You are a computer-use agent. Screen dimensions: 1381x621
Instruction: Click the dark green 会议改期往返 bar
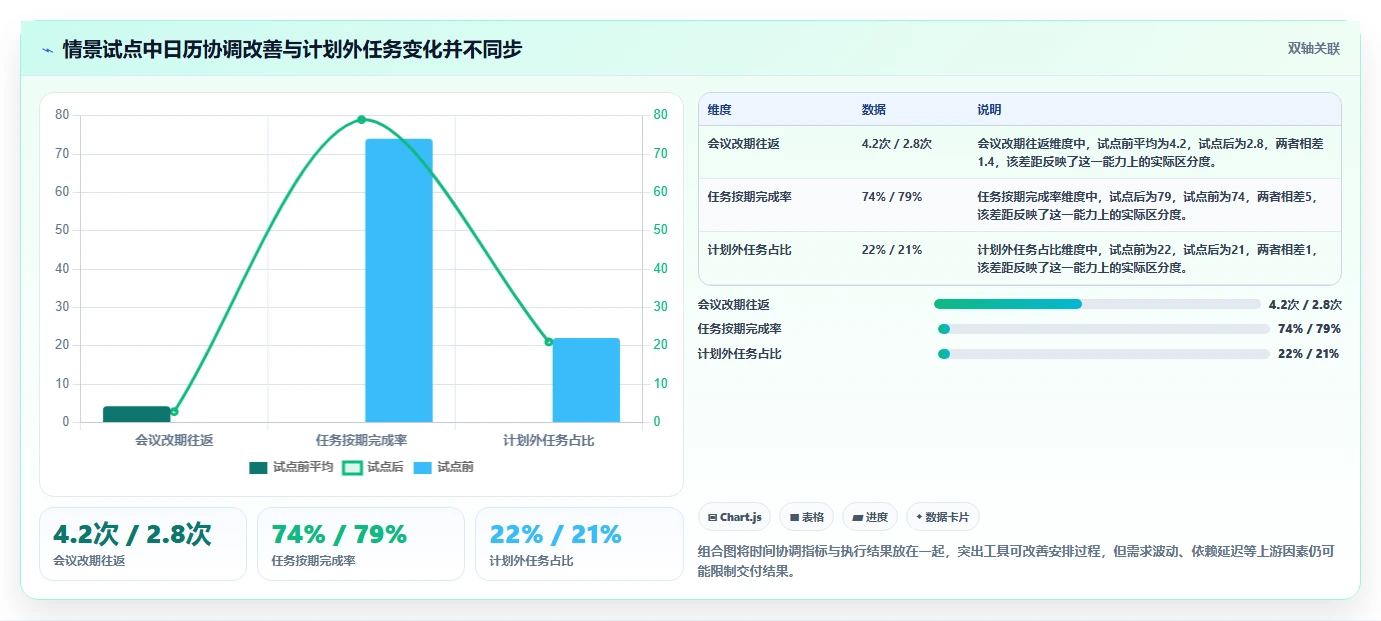[137, 414]
